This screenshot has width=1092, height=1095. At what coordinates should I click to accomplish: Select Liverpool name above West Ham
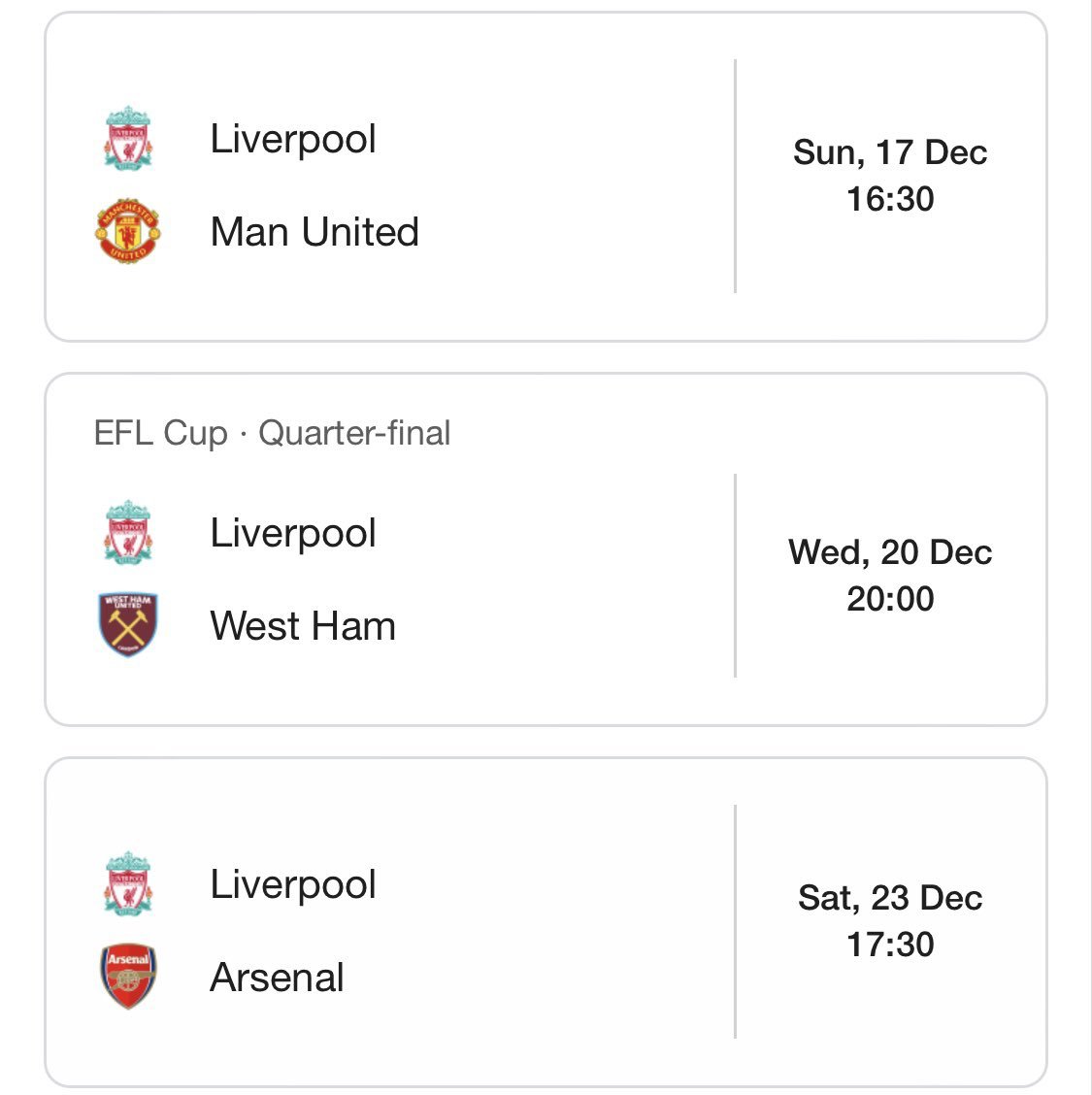tap(293, 533)
